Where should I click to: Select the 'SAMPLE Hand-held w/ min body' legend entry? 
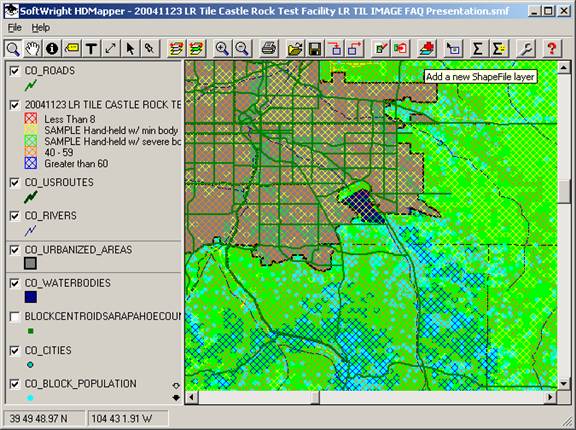(x=111, y=130)
